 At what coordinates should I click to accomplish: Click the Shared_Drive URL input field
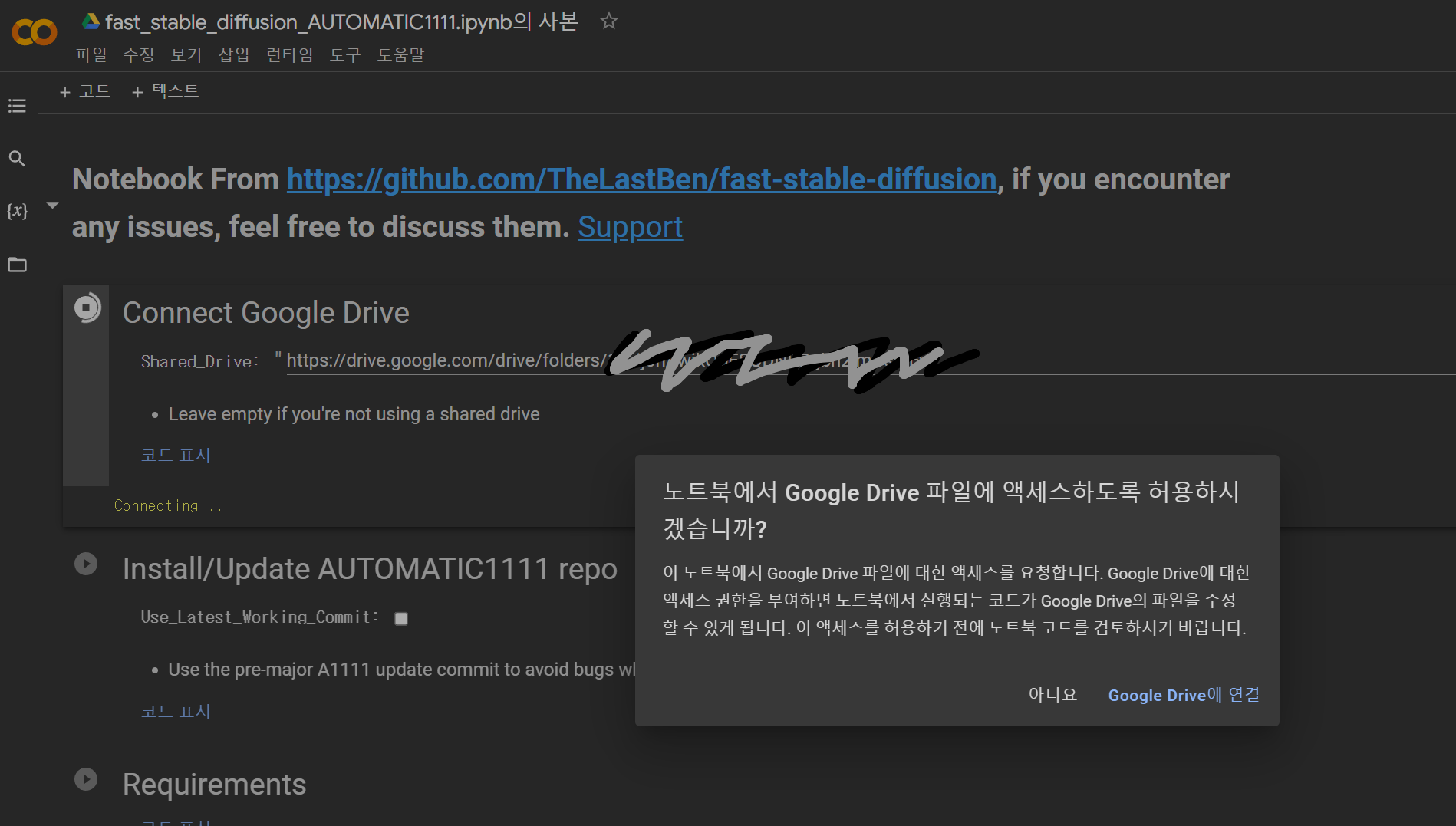click(871, 360)
